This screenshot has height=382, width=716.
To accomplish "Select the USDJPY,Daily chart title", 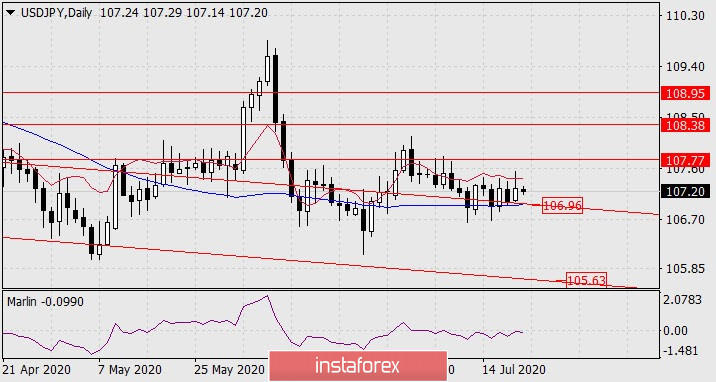I will (x=57, y=13).
